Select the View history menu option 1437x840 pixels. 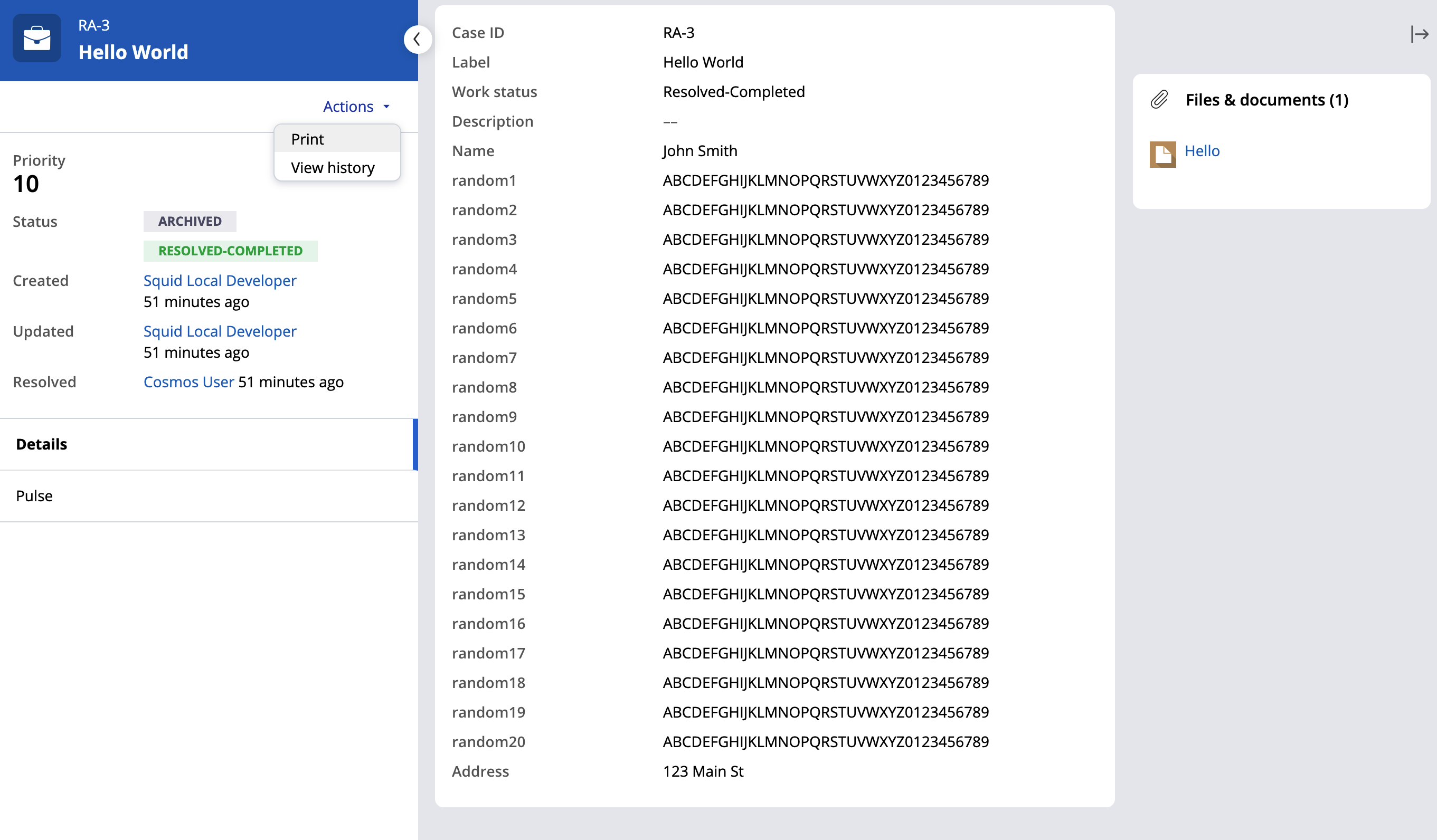coord(333,166)
